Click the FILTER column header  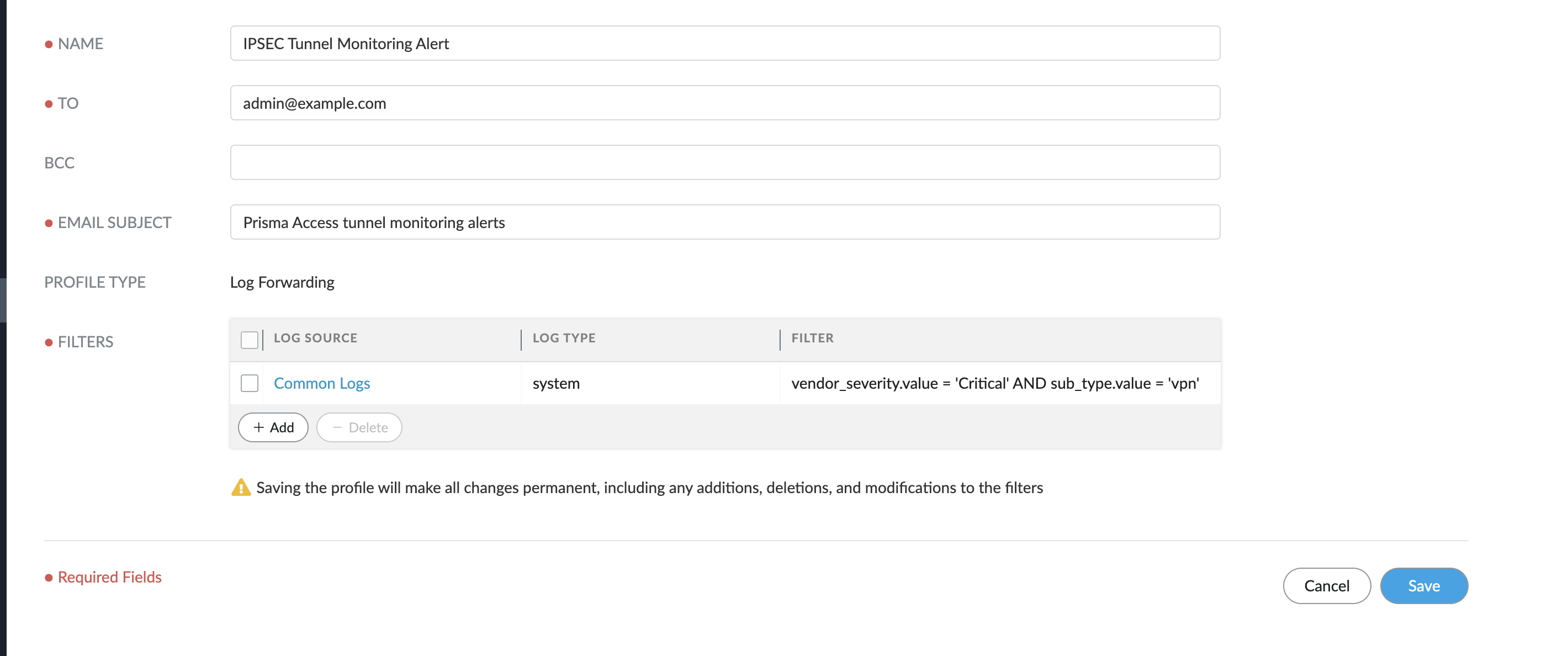[x=812, y=338]
